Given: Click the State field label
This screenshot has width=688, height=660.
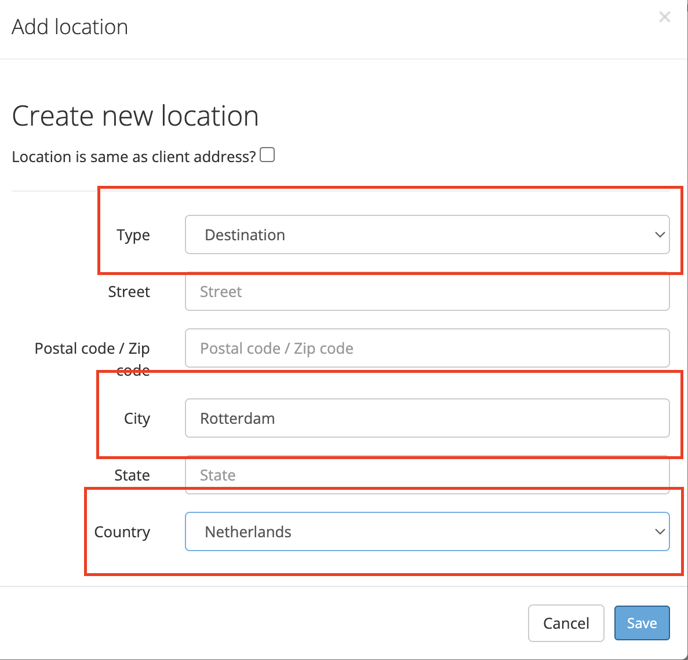Looking at the screenshot, I should click(x=132, y=475).
